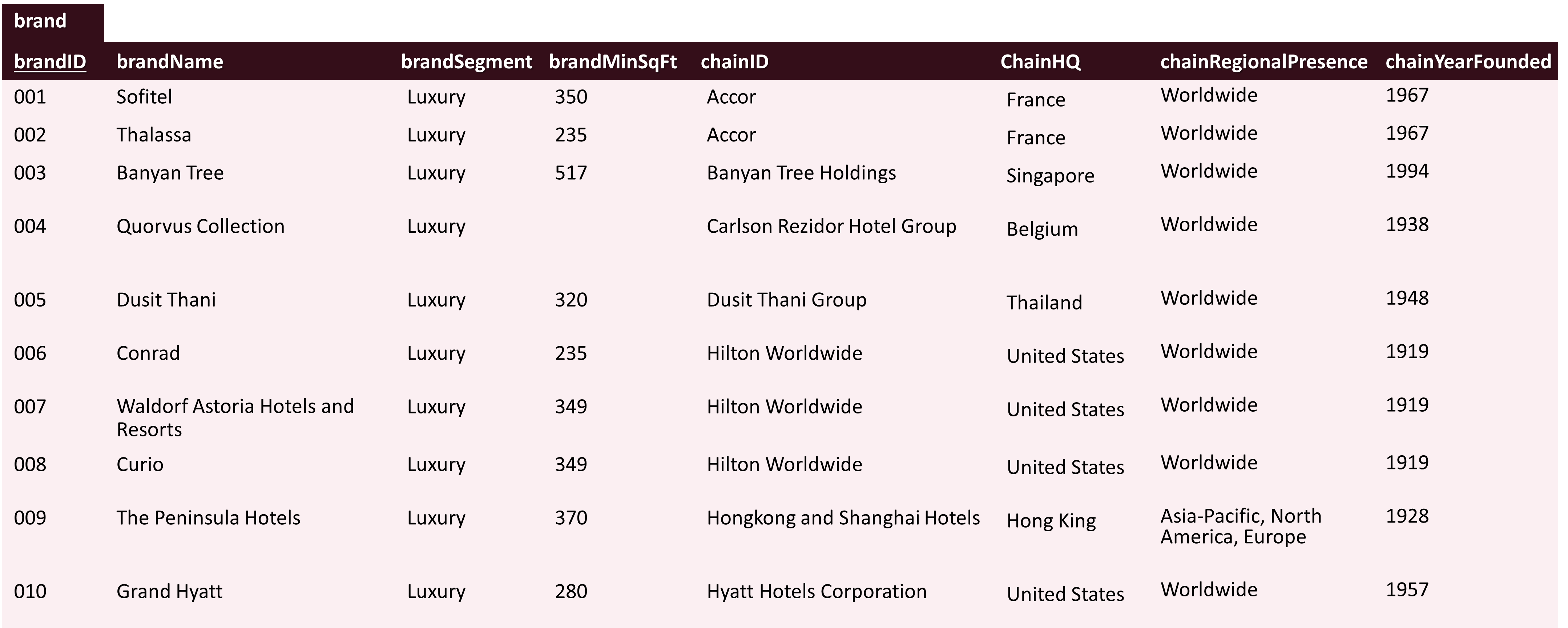Image resolution: width=1568 pixels, height=628 pixels.
Task: Click the chainID column header
Action: [x=735, y=61]
